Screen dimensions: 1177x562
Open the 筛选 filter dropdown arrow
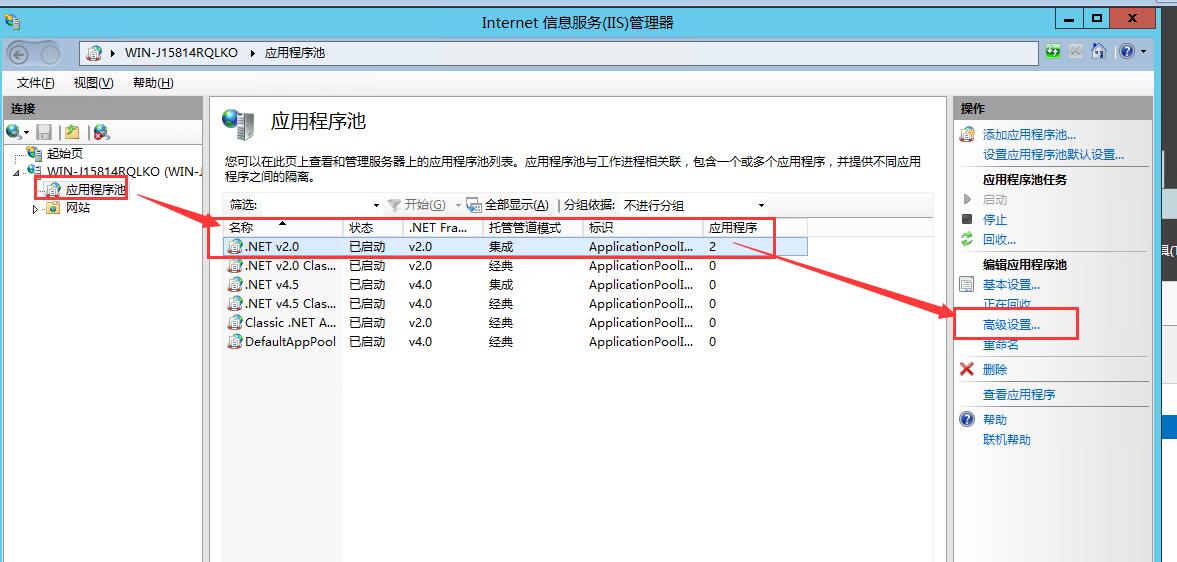(x=376, y=205)
